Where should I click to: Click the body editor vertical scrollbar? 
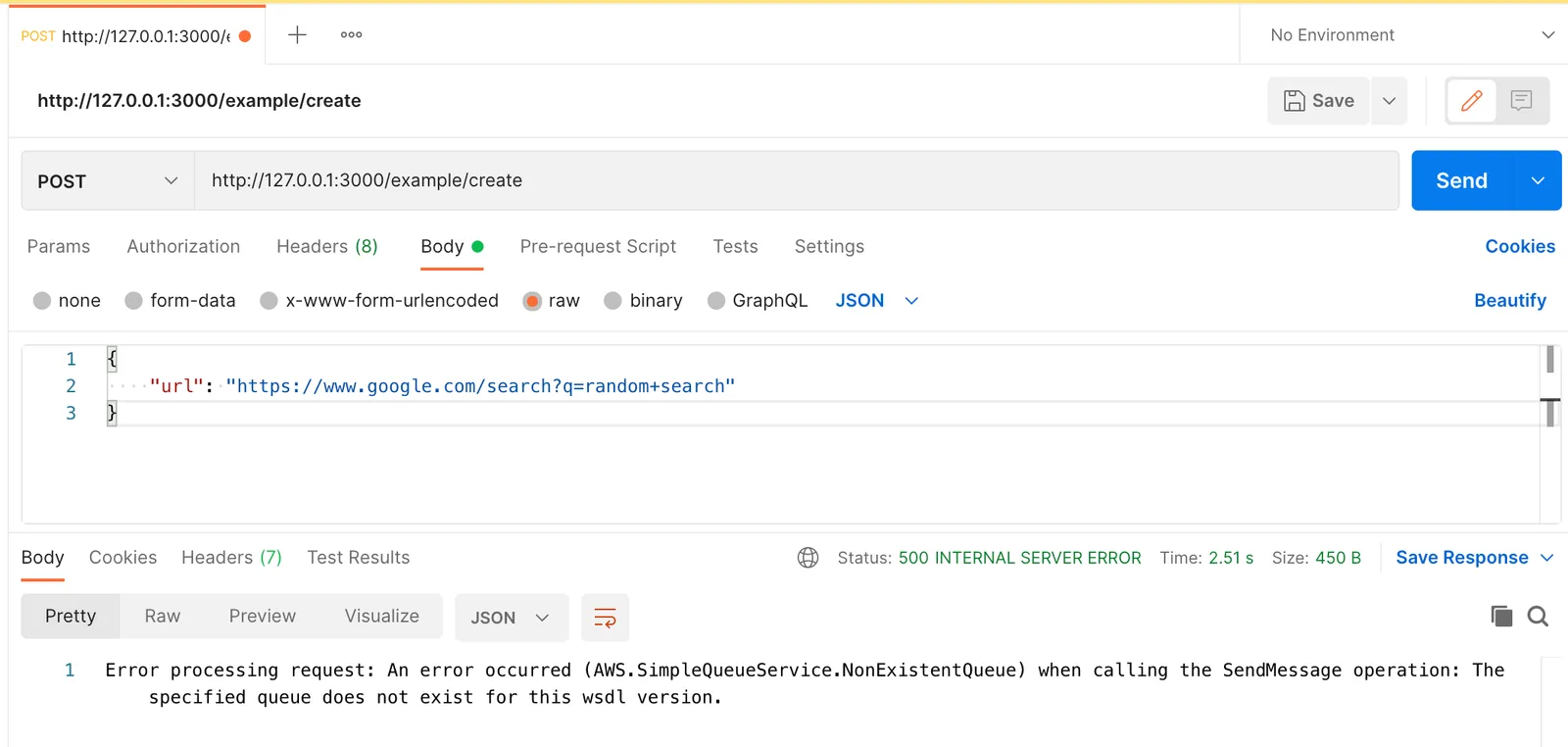tap(1550, 434)
